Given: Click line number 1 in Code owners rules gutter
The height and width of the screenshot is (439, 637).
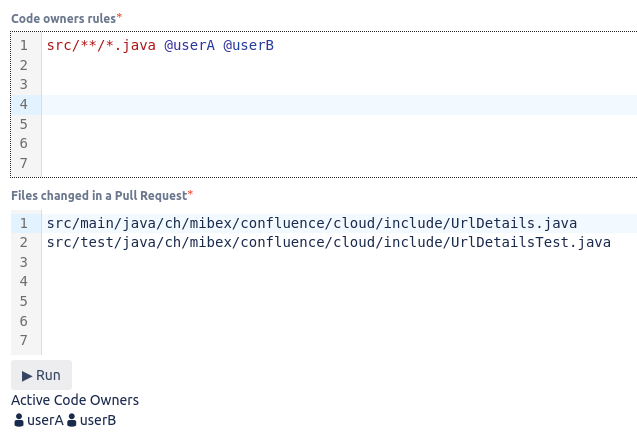Looking at the screenshot, I should click(x=23, y=45).
